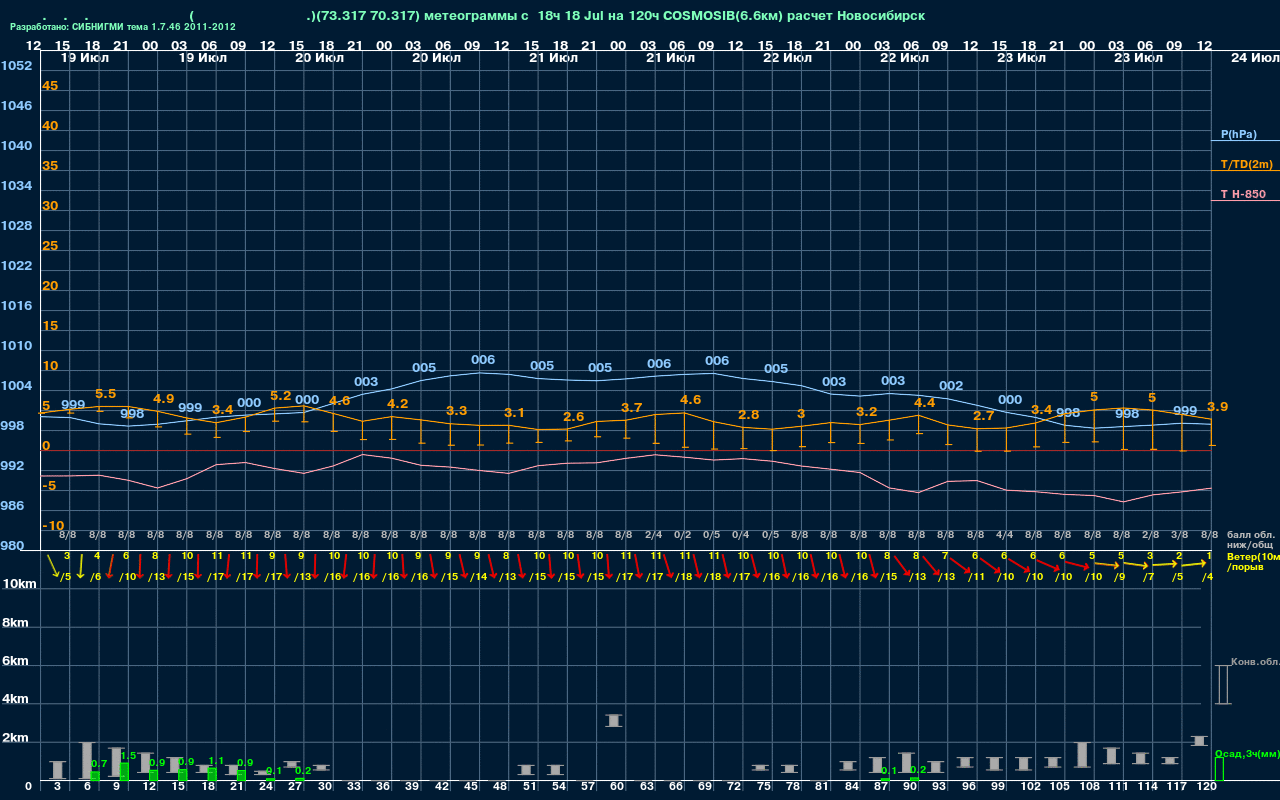
Task: Click the 1.1 green precipitation amount label
Action: [x=216, y=761]
